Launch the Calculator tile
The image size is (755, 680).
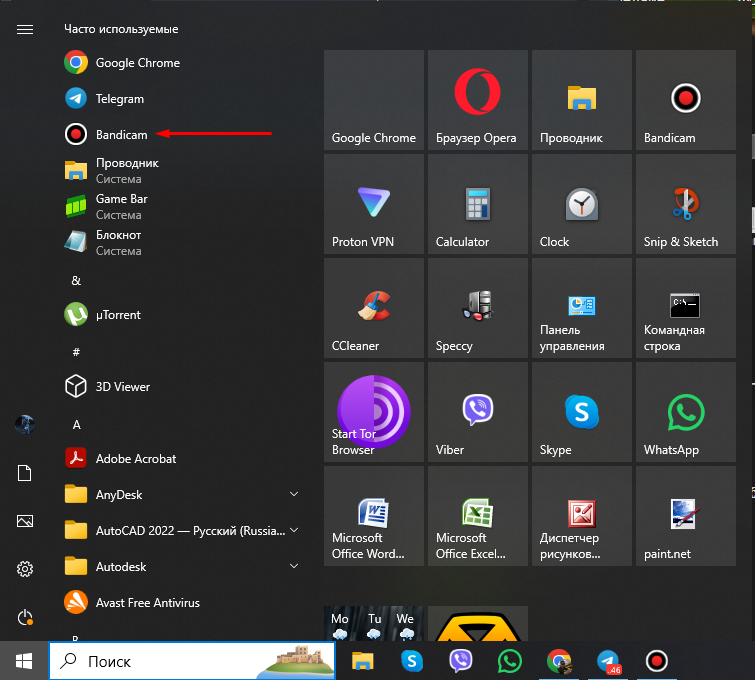[x=478, y=204]
